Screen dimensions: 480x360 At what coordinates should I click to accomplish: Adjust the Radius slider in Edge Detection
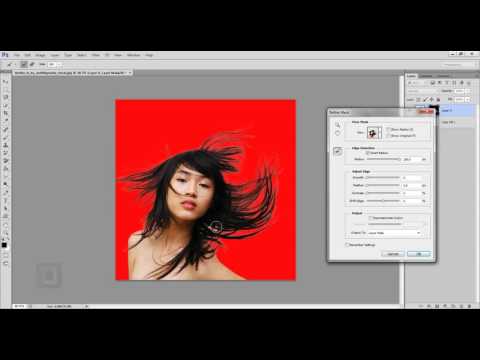[x=383, y=159]
